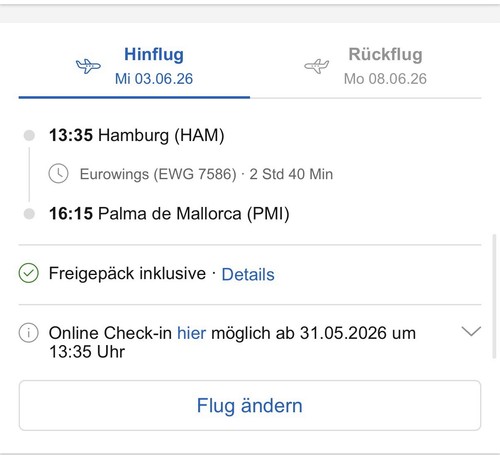Expand the Online Check-in info chevron
Screen dimensions: 500x455
471,331
